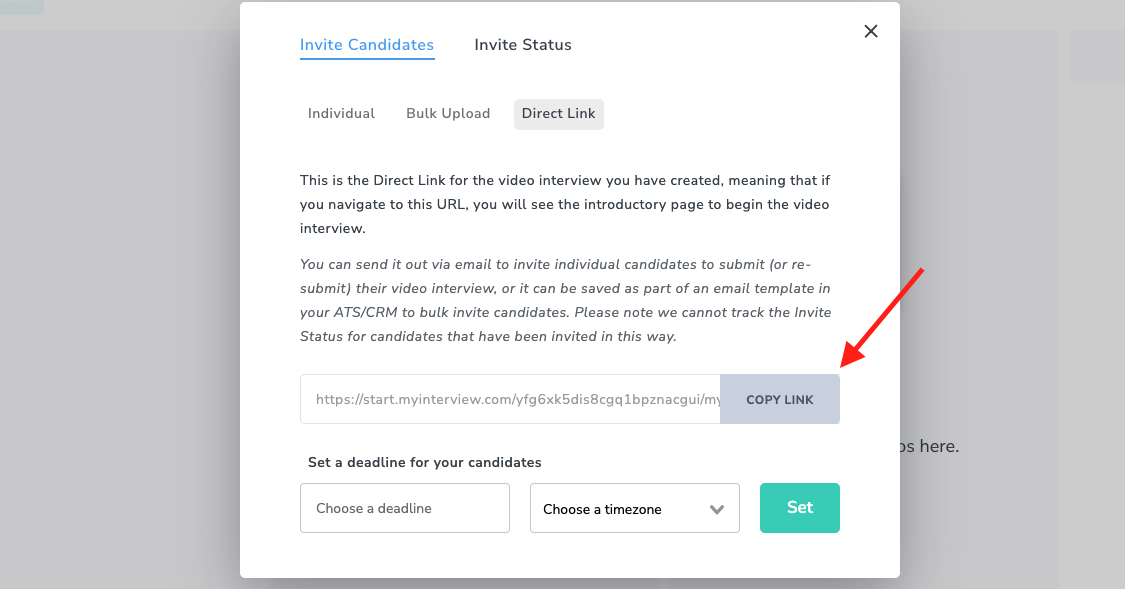Click the 'Set a deadline for your candidates' label
1125x589 pixels.
425,463
